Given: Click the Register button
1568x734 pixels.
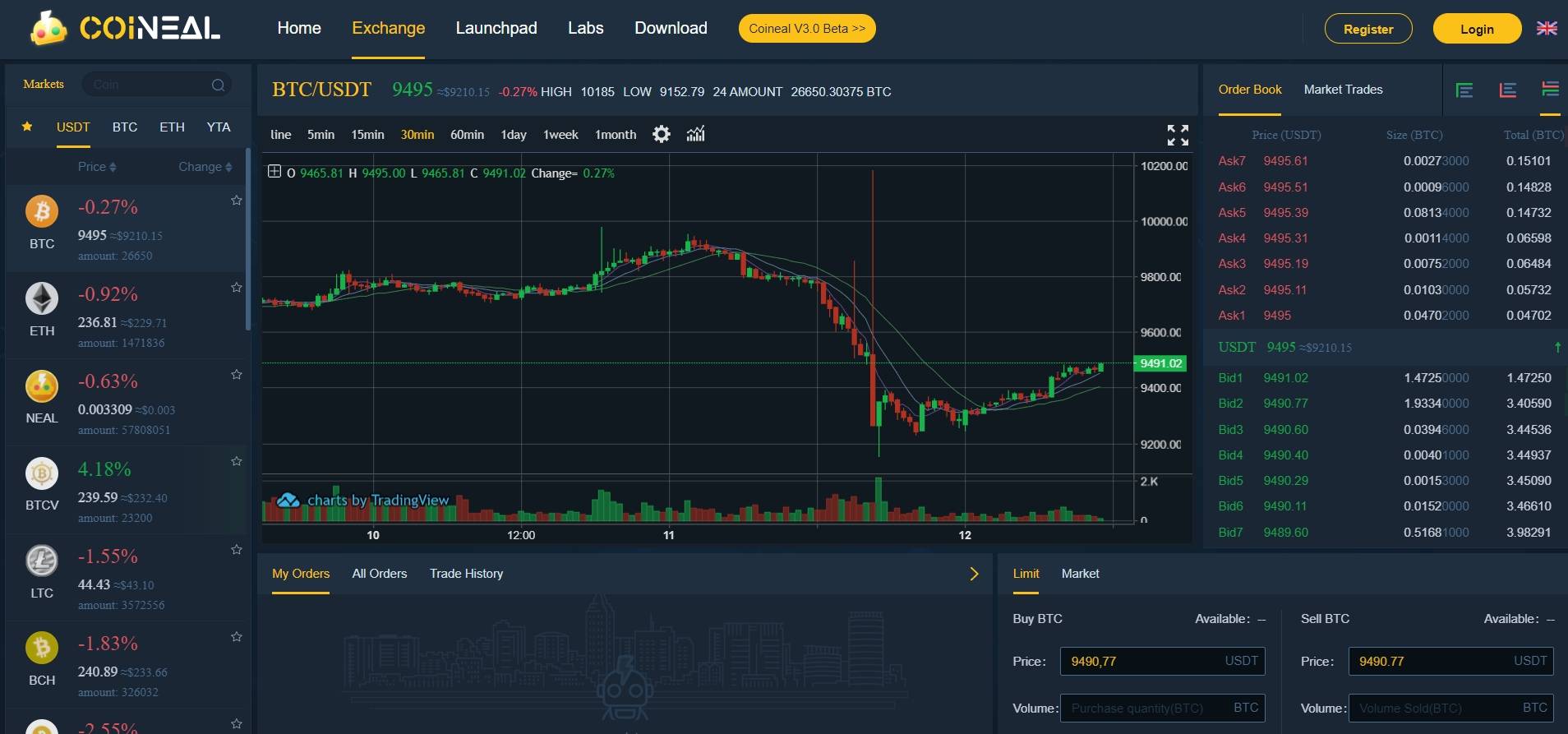Looking at the screenshot, I should click(x=1368, y=29).
